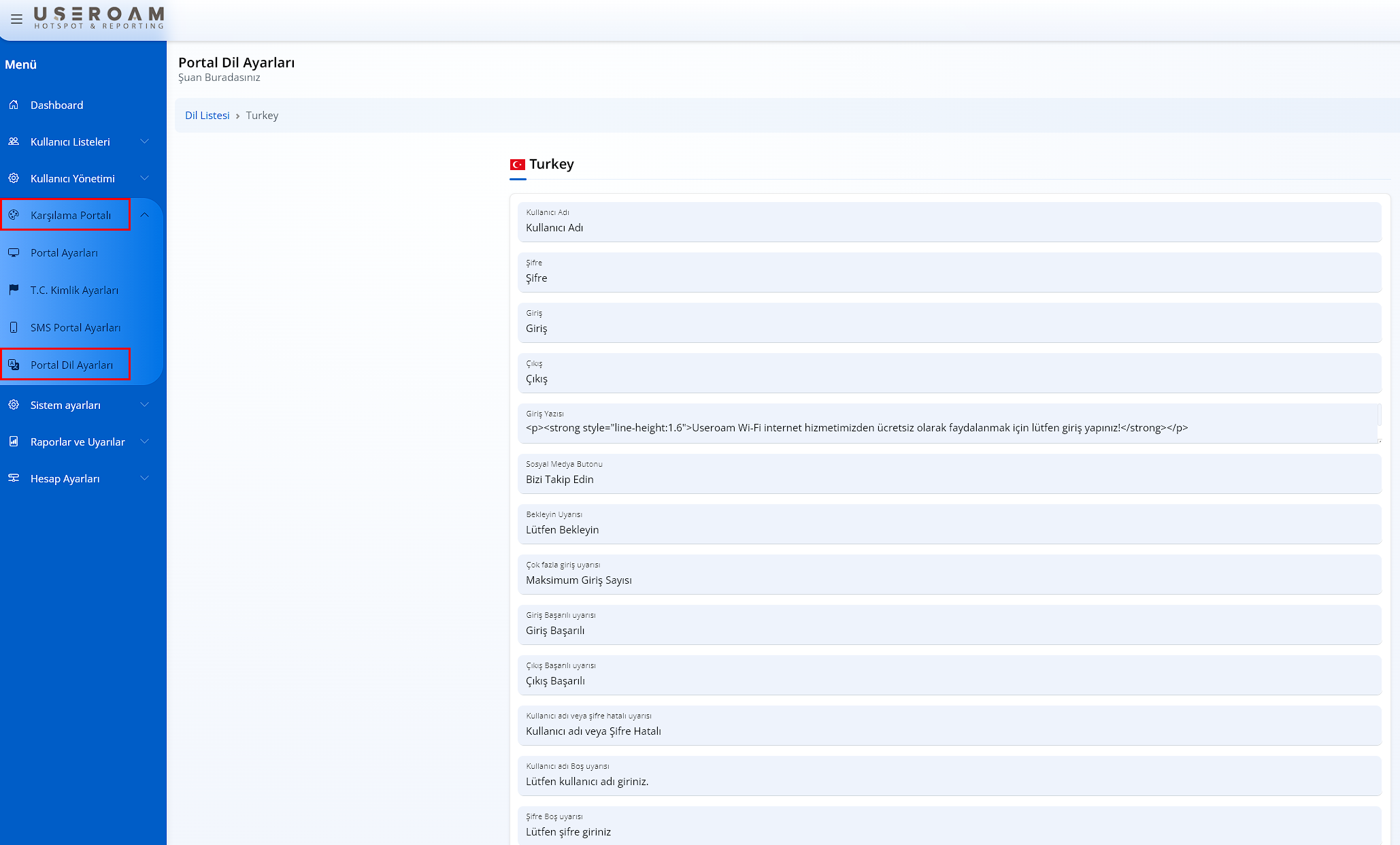The height and width of the screenshot is (845, 1400).
Task: Click the Raporlar ve Uyarılar chart icon
Action: pyautogui.click(x=14, y=442)
